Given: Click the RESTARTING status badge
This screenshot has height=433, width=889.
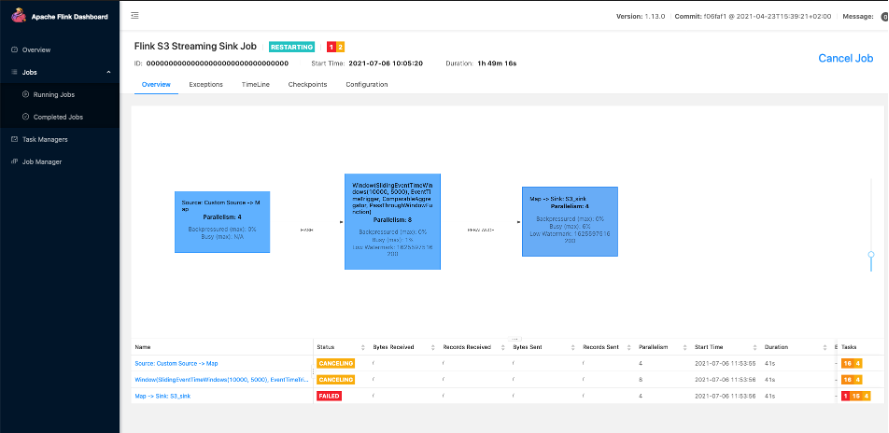Looking at the screenshot, I should pyautogui.click(x=291, y=47).
